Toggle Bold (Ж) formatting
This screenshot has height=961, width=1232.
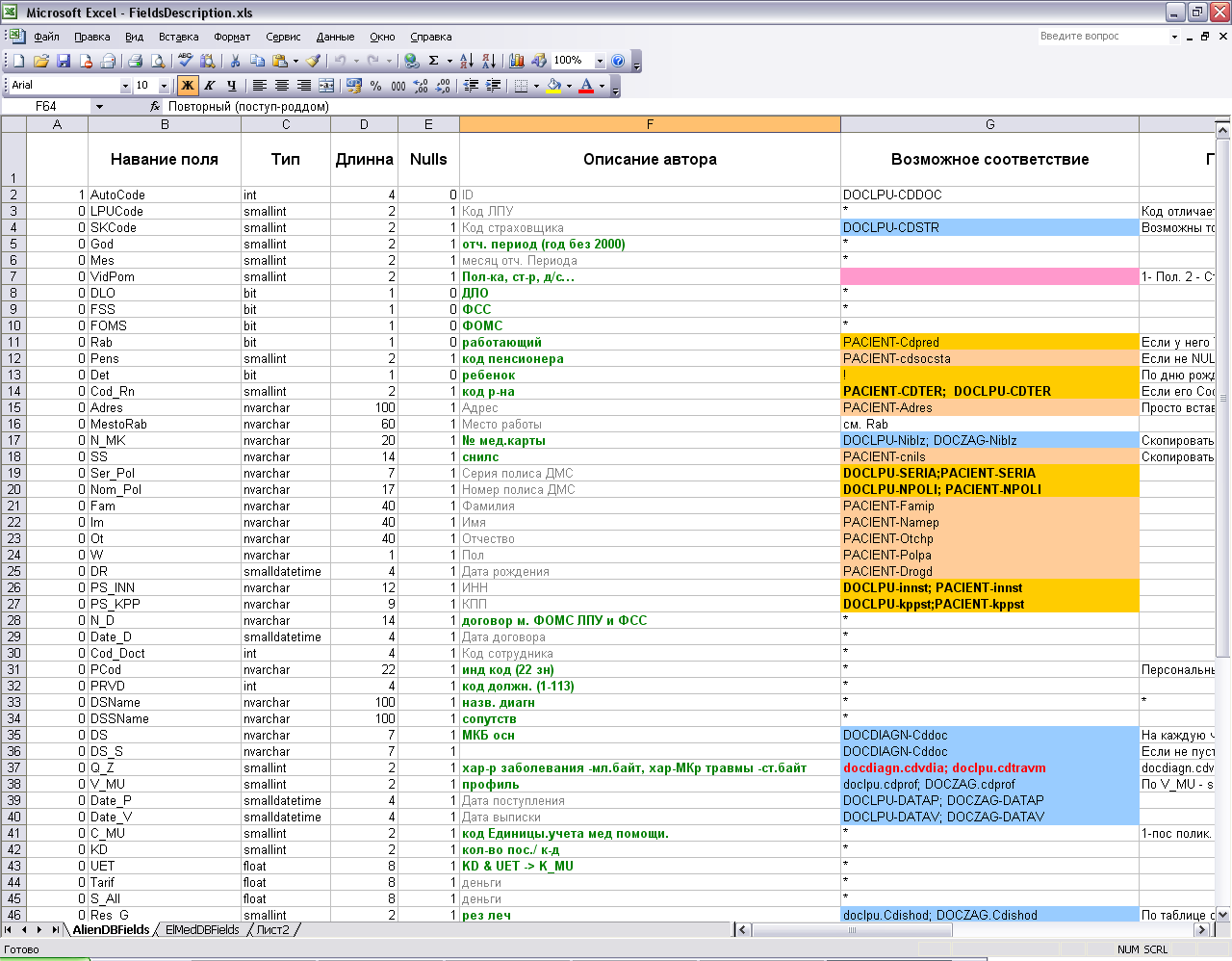pyautogui.click(x=187, y=86)
